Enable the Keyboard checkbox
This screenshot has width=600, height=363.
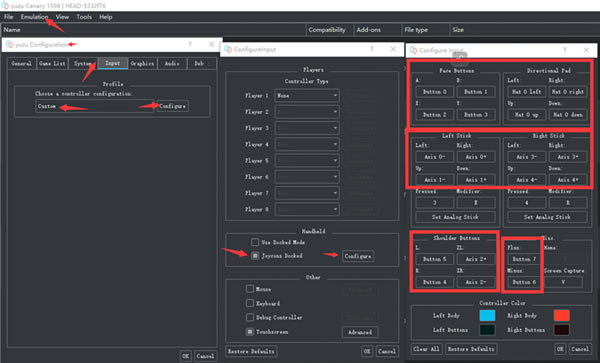tap(250, 303)
